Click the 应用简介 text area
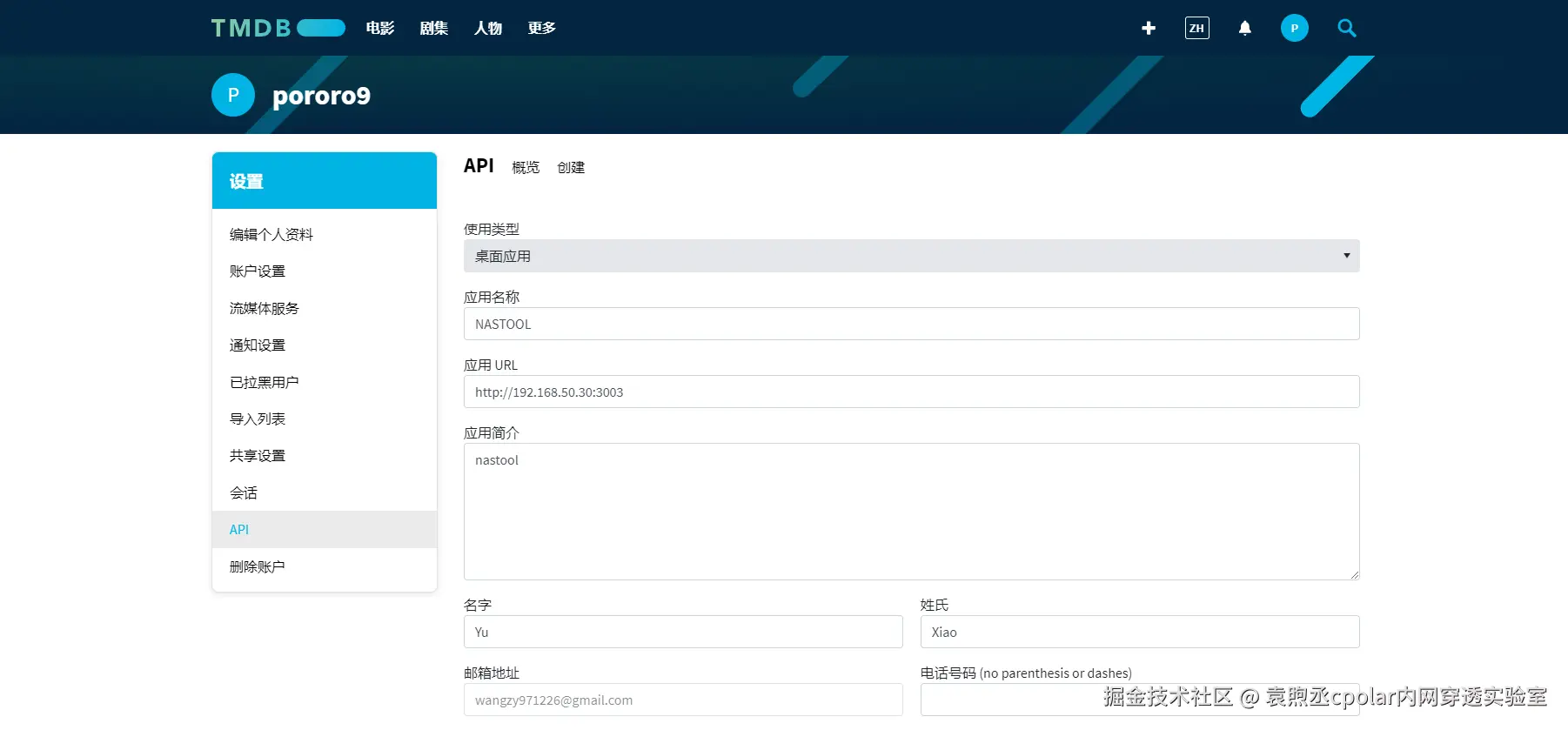The image size is (1568, 730). (911, 512)
